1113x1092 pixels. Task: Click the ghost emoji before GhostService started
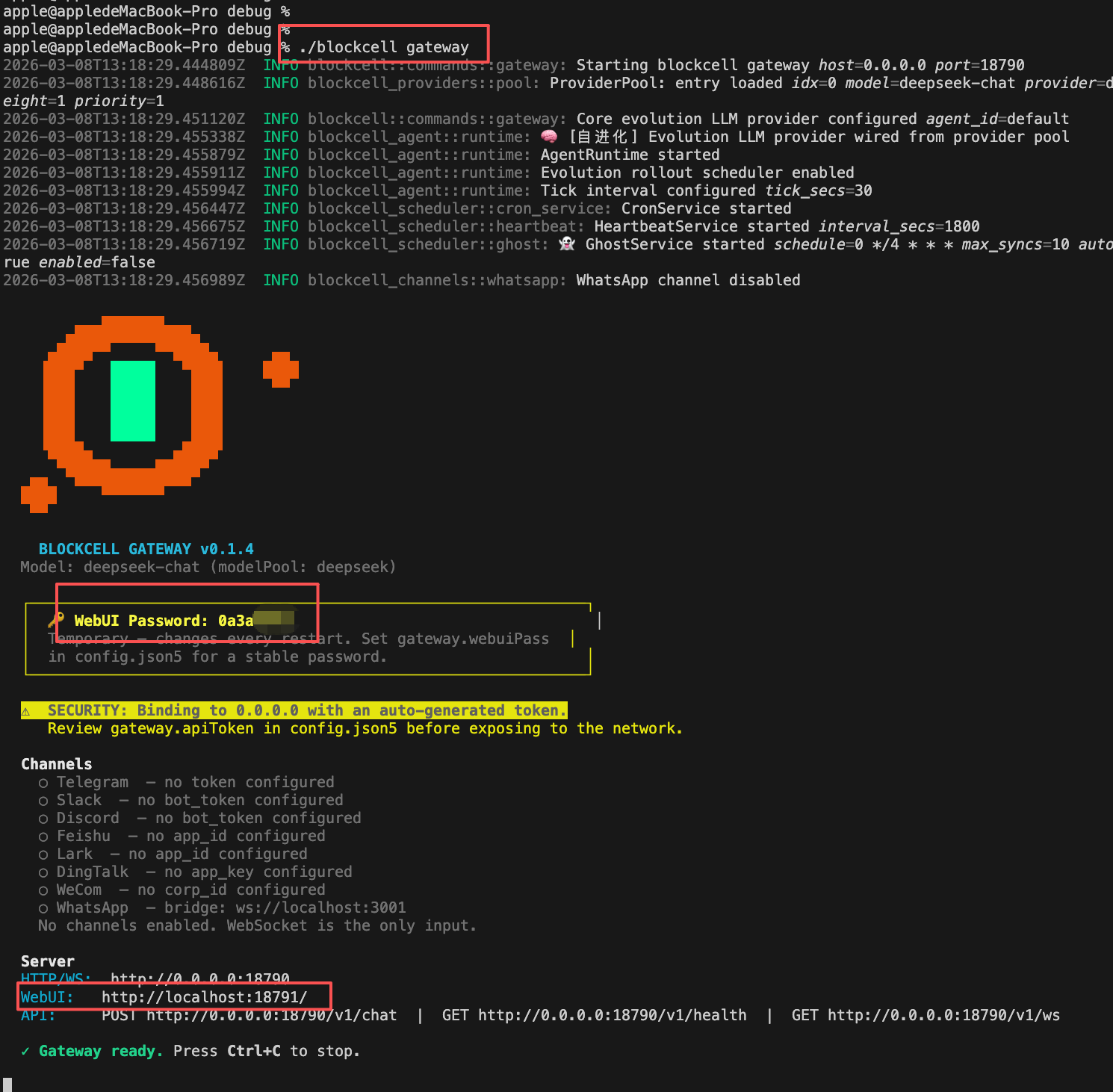pos(567,244)
